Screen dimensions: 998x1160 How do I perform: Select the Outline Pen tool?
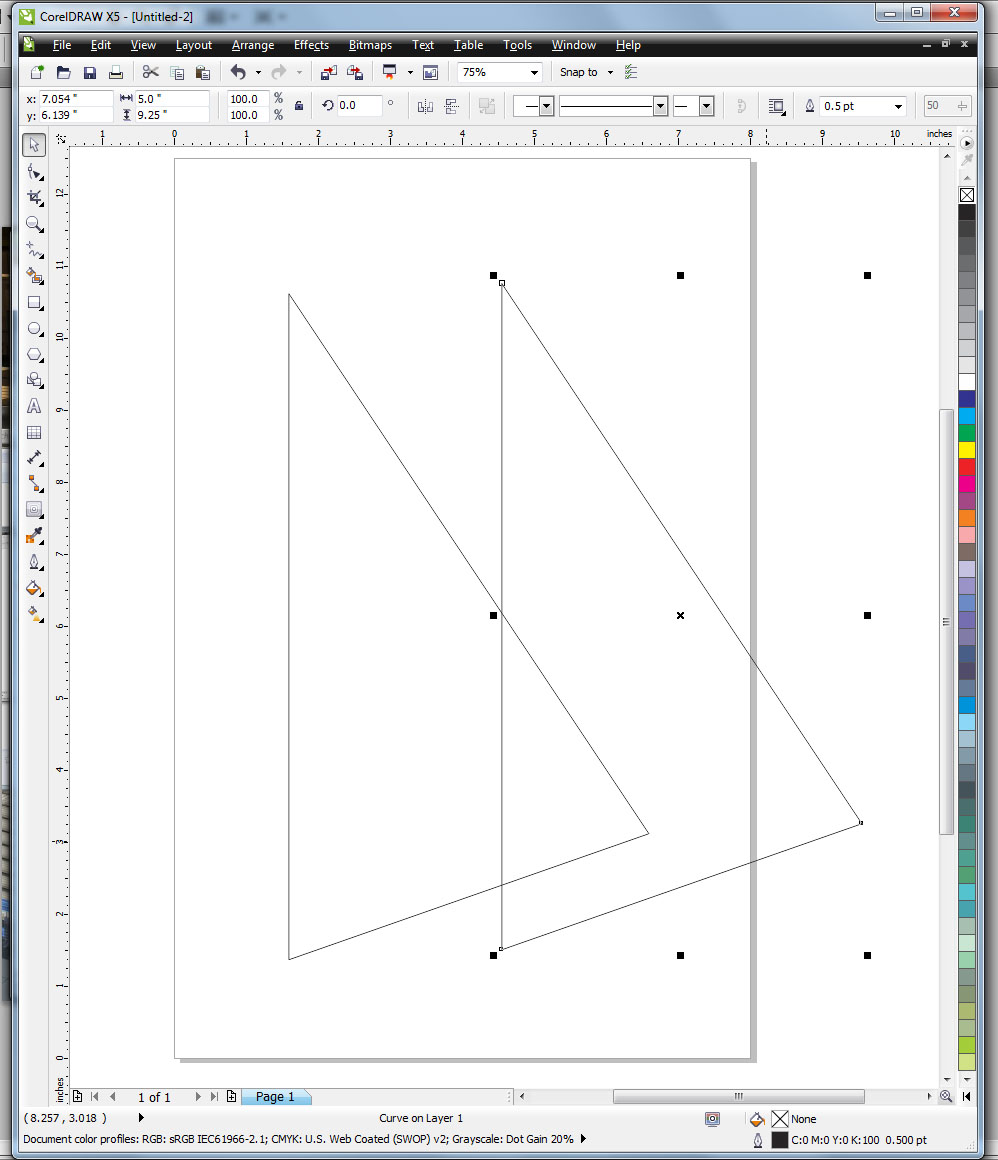[x=34, y=562]
